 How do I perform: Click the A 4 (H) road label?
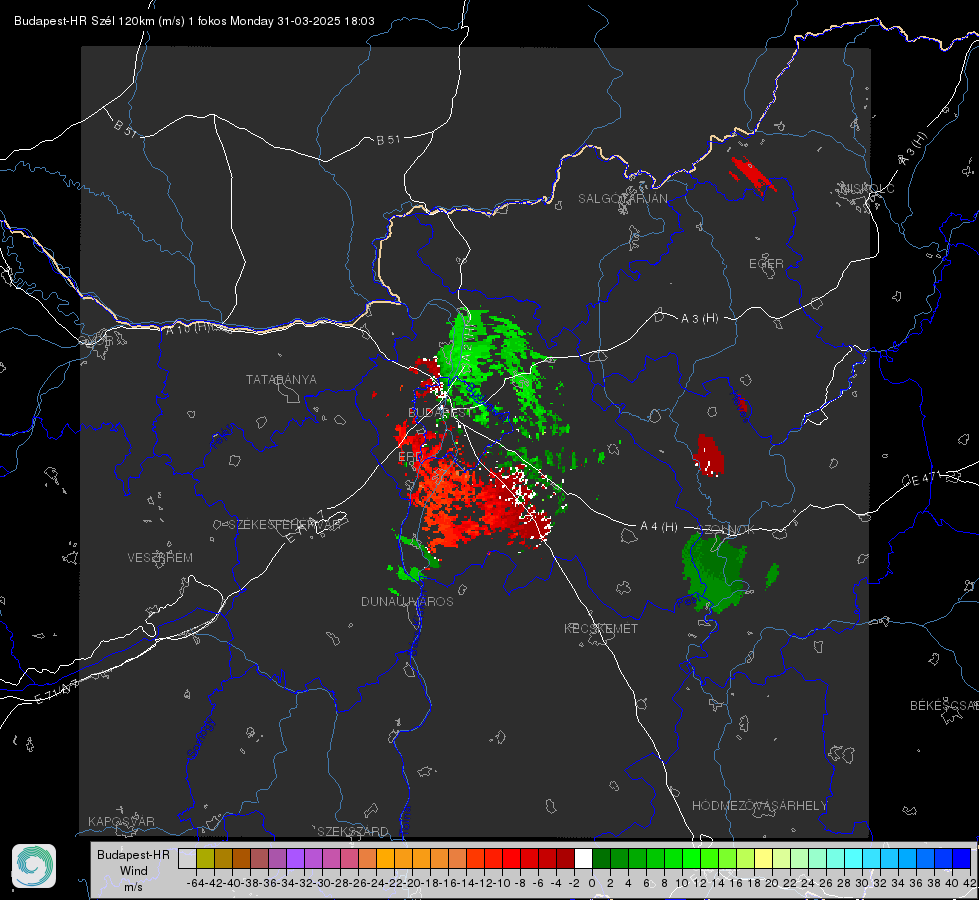tap(659, 527)
